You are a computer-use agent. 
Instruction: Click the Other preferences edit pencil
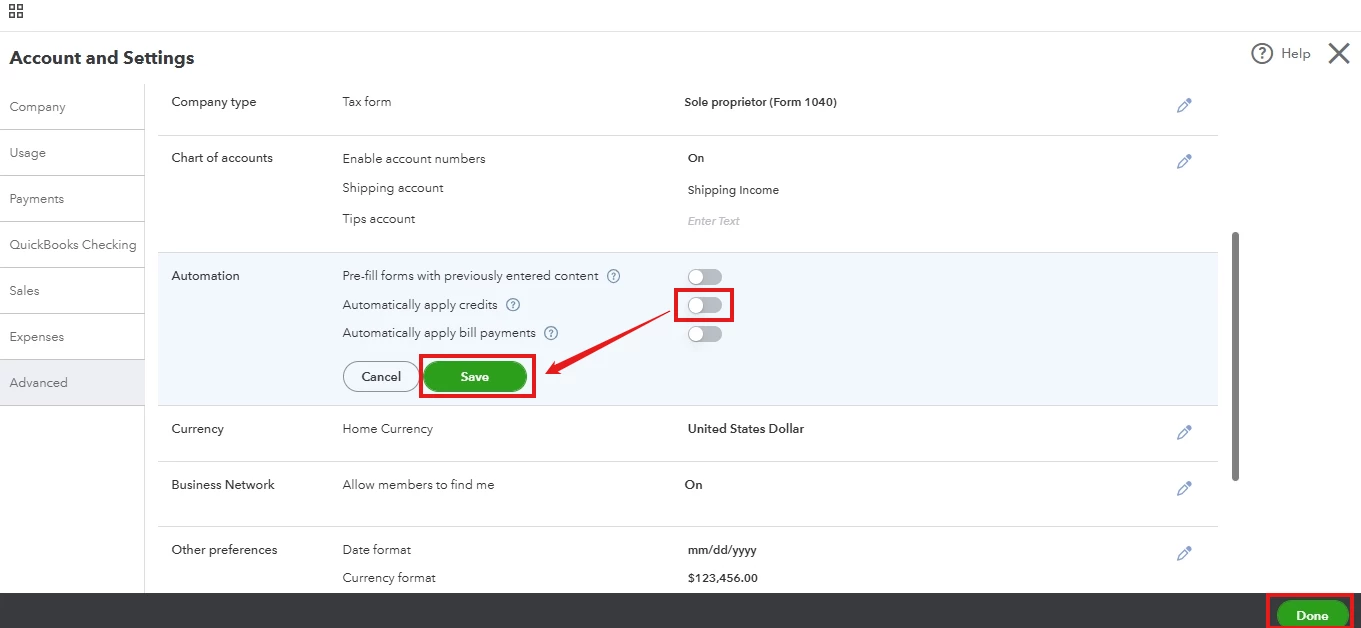click(x=1184, y=553)
